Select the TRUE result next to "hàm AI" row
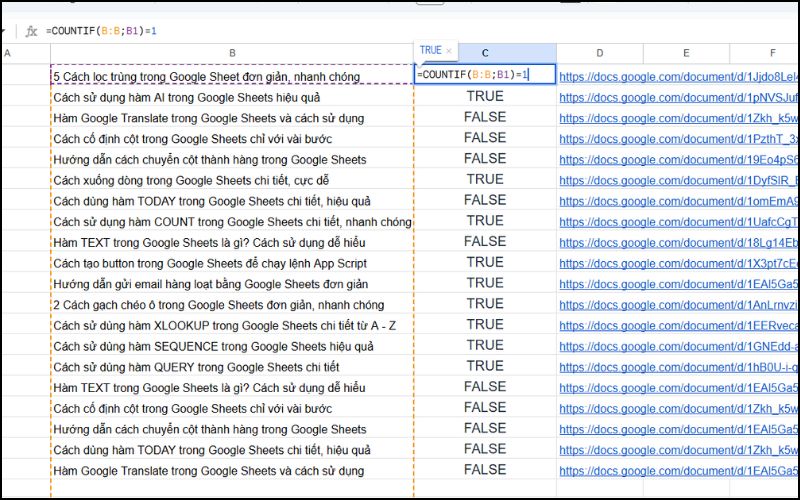 485,96
